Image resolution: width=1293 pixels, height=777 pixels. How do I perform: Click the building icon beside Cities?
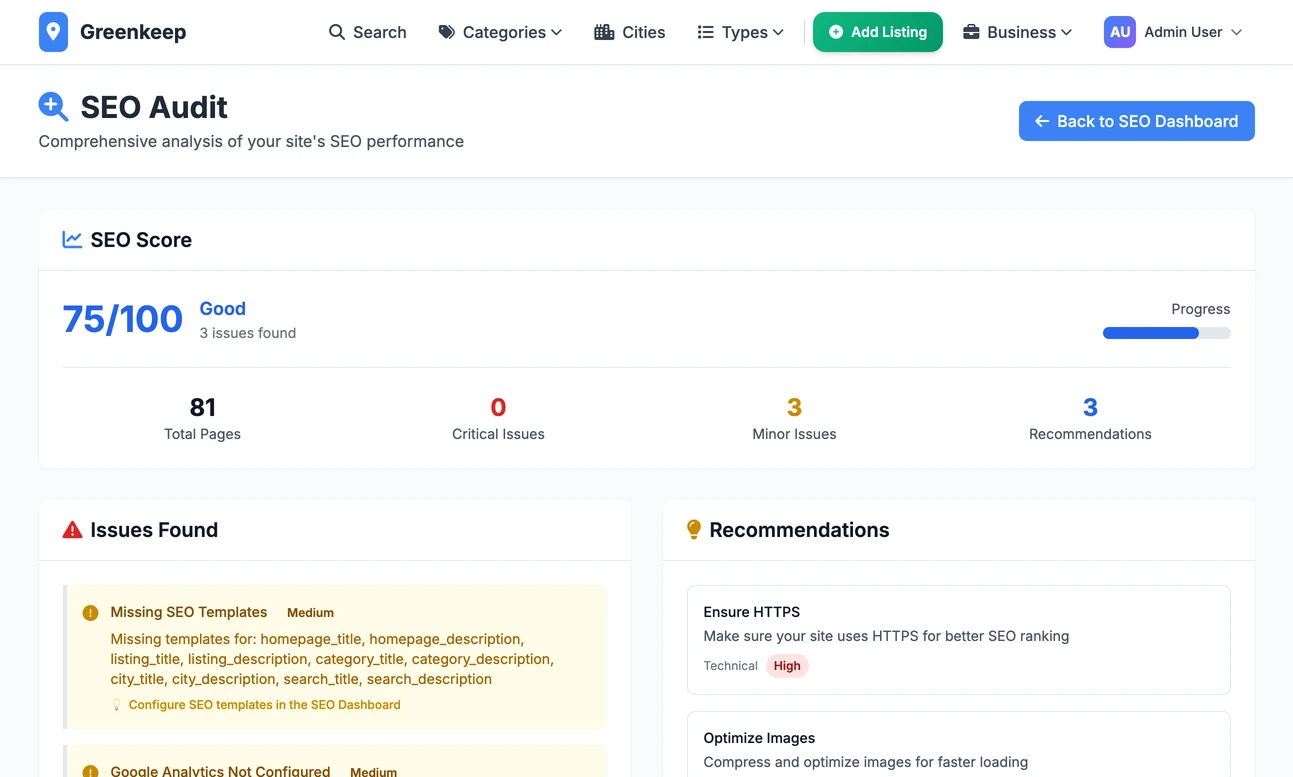point(604,32)
